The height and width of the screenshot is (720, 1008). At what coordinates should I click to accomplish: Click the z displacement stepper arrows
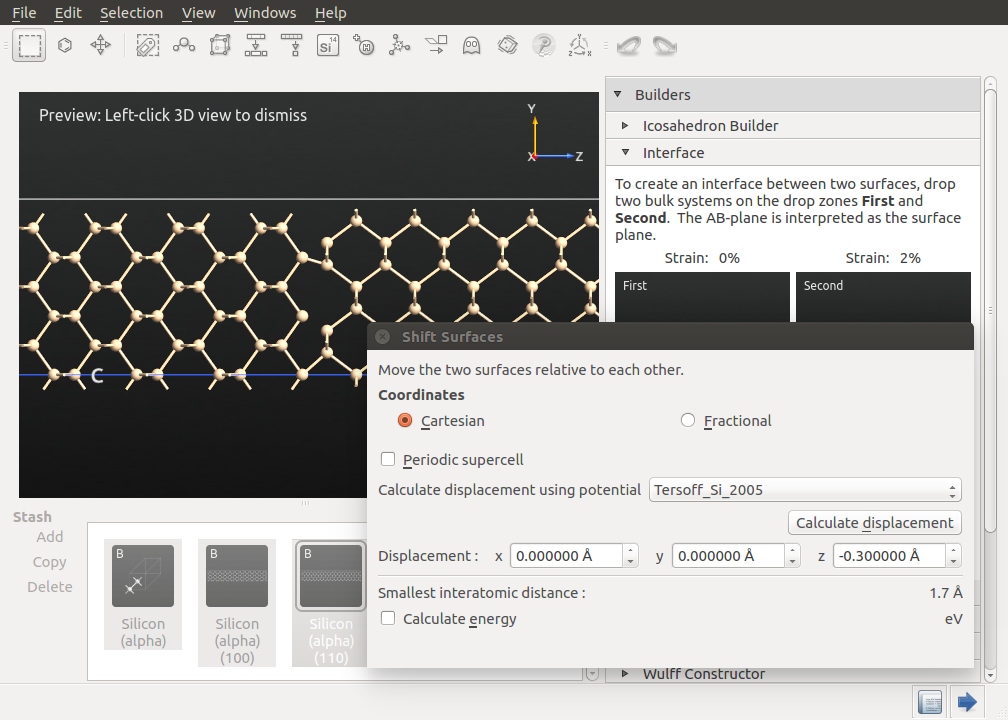pyautogui.click(x=953, y=555)
